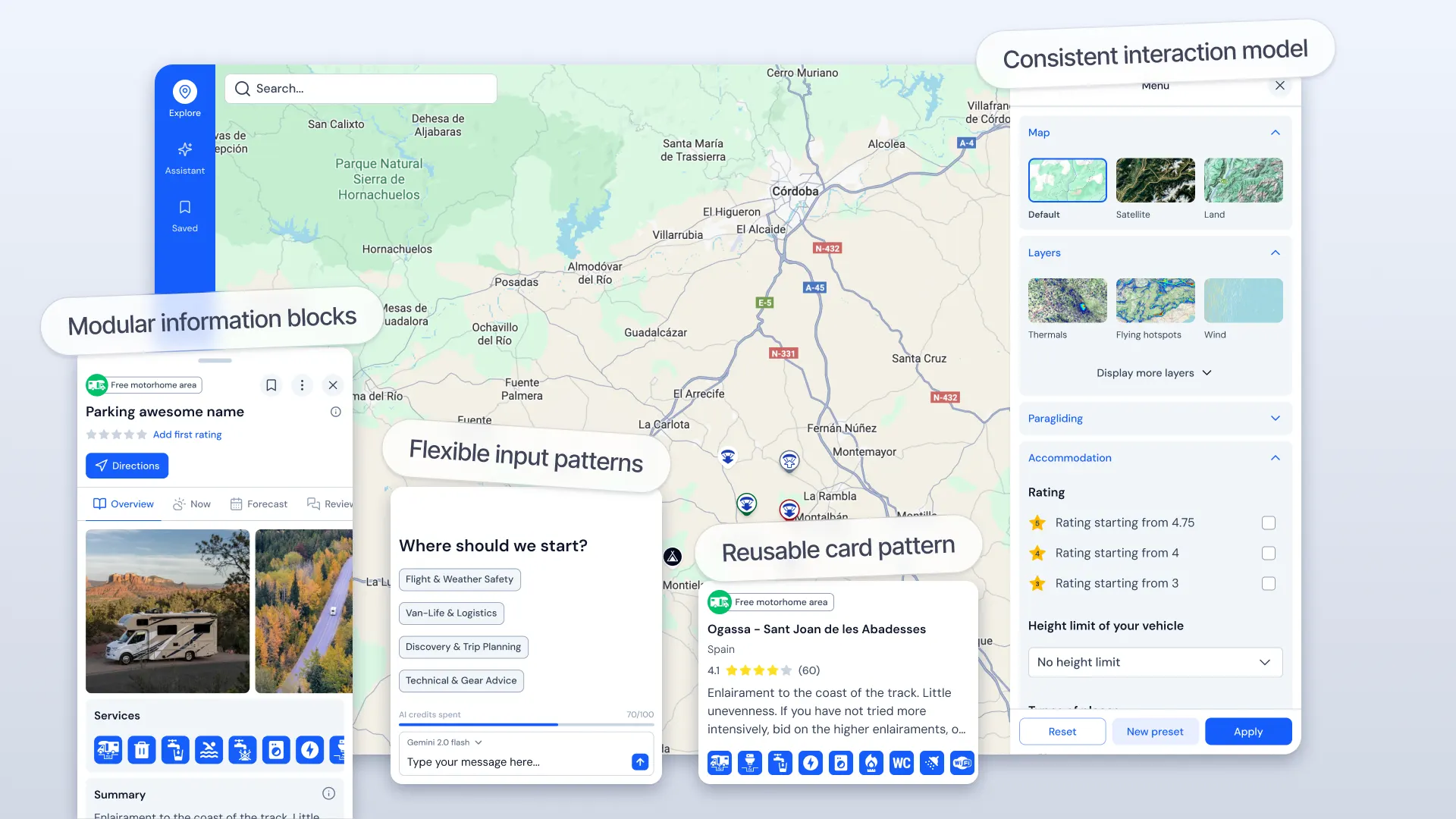This screenshot has width=1456, height=819.
Task: Enable Rating starting from 3 checkbox
Action: point(1269,584)
